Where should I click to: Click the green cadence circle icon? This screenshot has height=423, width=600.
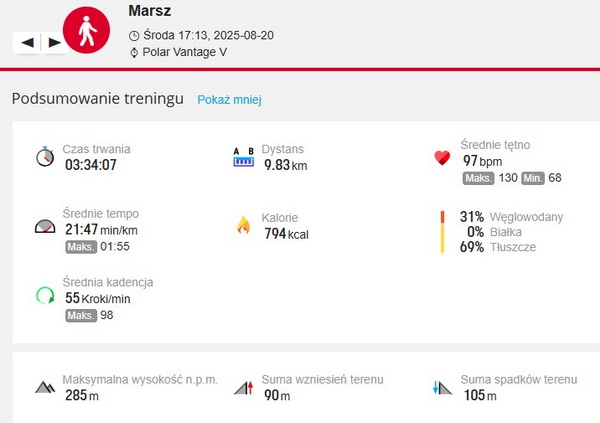coord(44,295)
